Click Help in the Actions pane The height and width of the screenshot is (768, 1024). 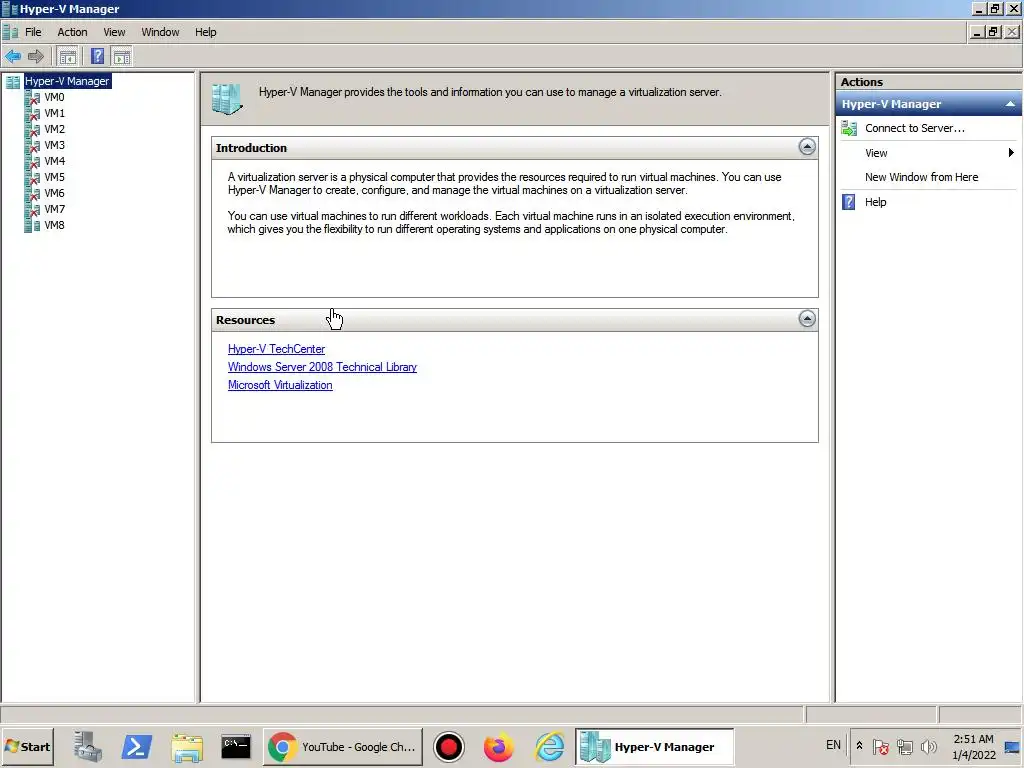pos(875,202)
